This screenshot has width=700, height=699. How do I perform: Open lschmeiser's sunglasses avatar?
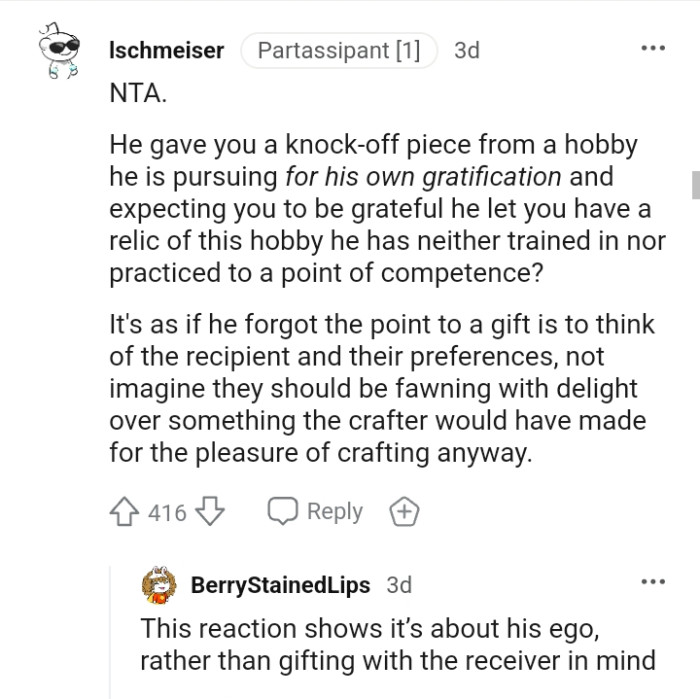click(x=59, y=57)
